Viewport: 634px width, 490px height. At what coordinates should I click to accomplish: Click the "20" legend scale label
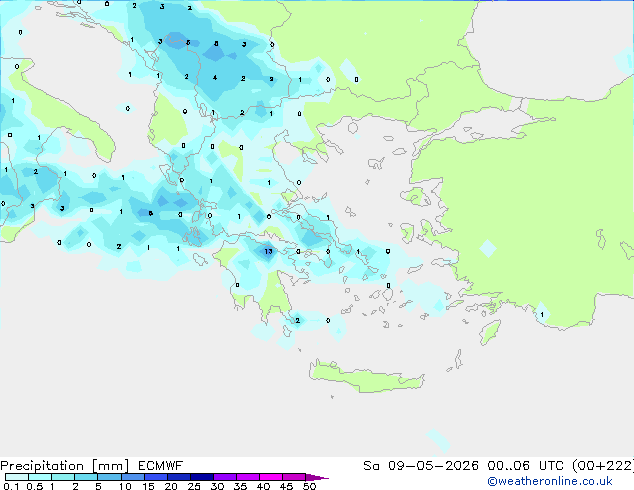171,486
